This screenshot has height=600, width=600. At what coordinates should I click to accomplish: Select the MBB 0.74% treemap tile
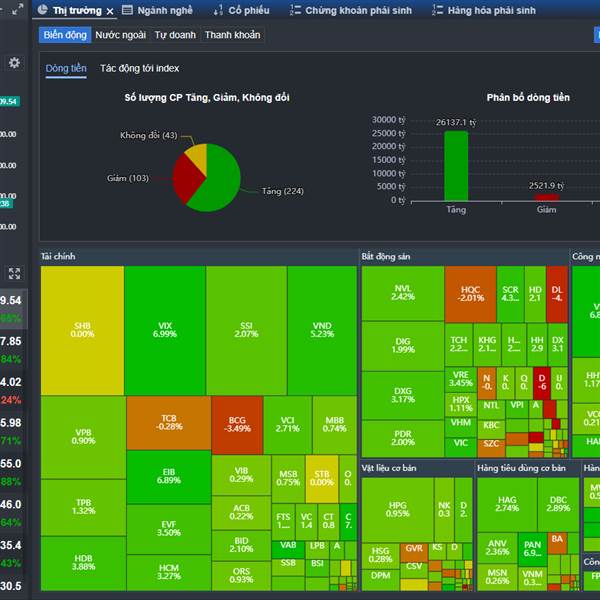pos(334,425)
